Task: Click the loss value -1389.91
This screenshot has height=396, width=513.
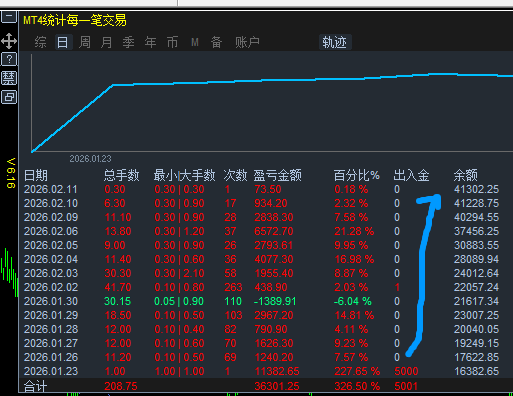Action: click(275, 301)
